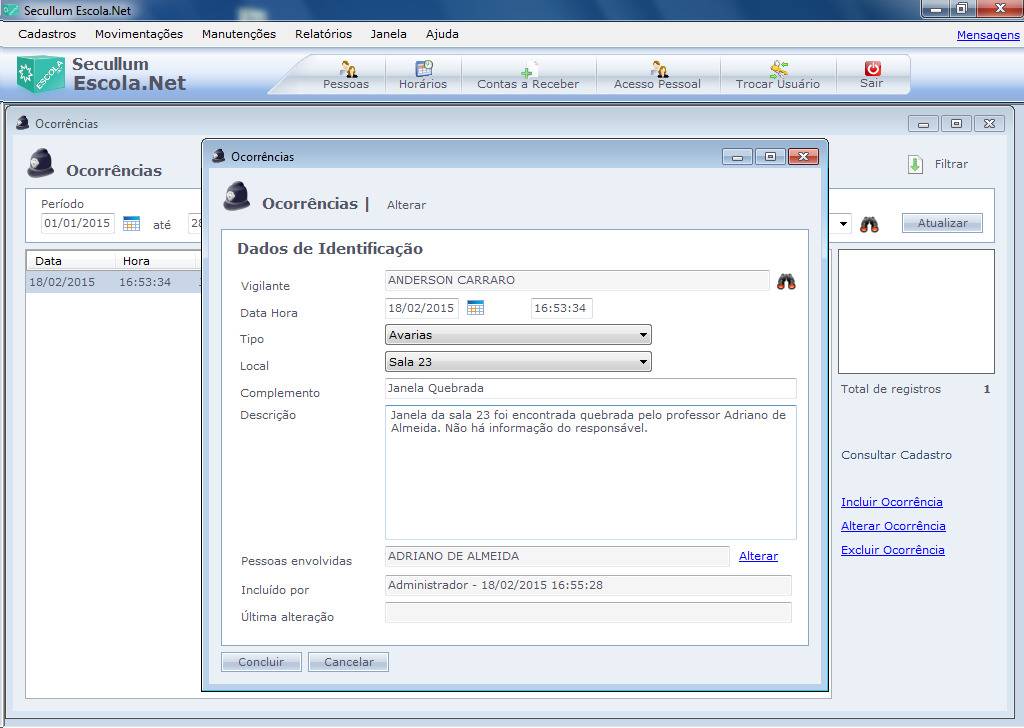Open the Tipo dropdown showing Avarias

tap(518, 335)
